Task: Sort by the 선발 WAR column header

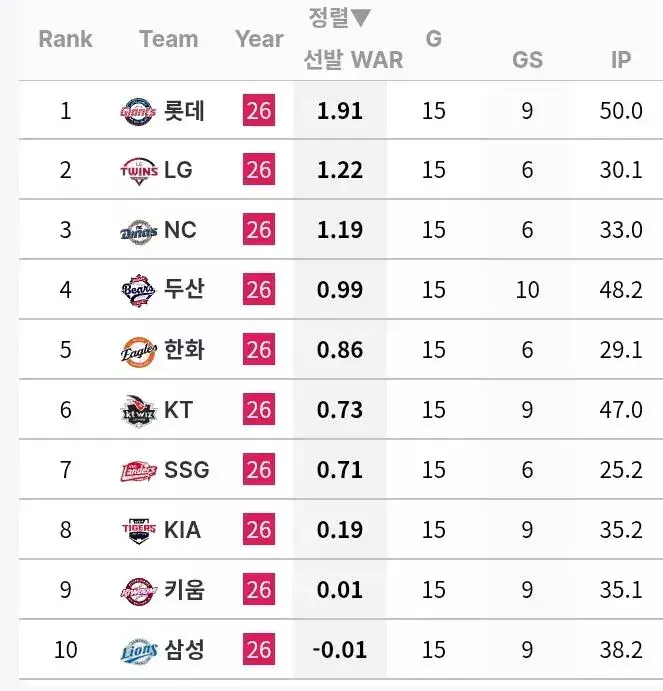Action: coord(353,60)
